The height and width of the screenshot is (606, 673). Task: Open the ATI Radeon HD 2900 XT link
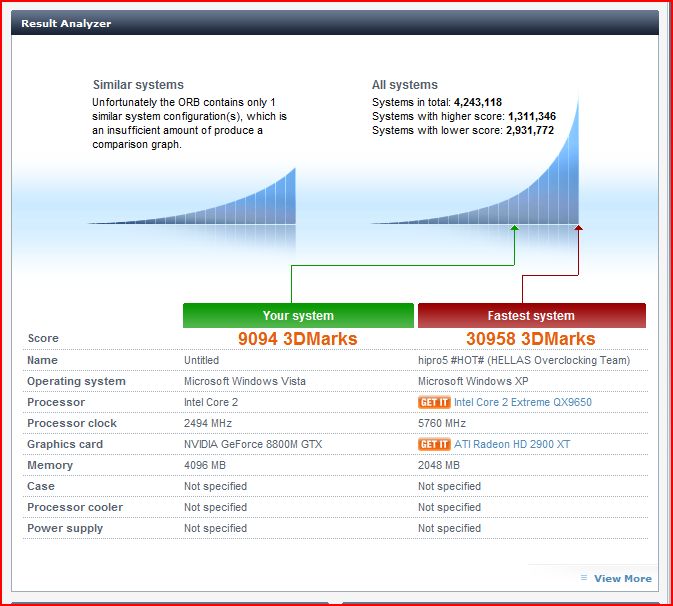point(512,444)
